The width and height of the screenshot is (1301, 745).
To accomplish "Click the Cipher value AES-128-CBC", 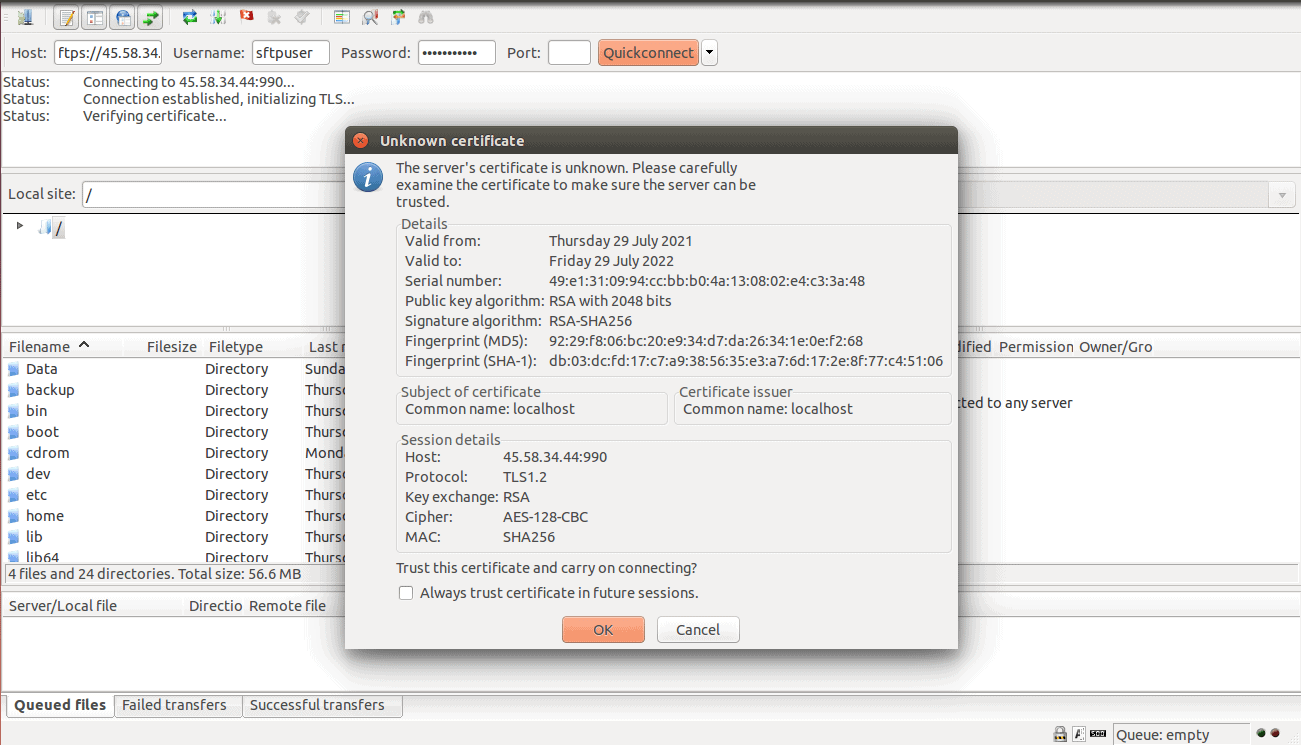I will point(545,517).
